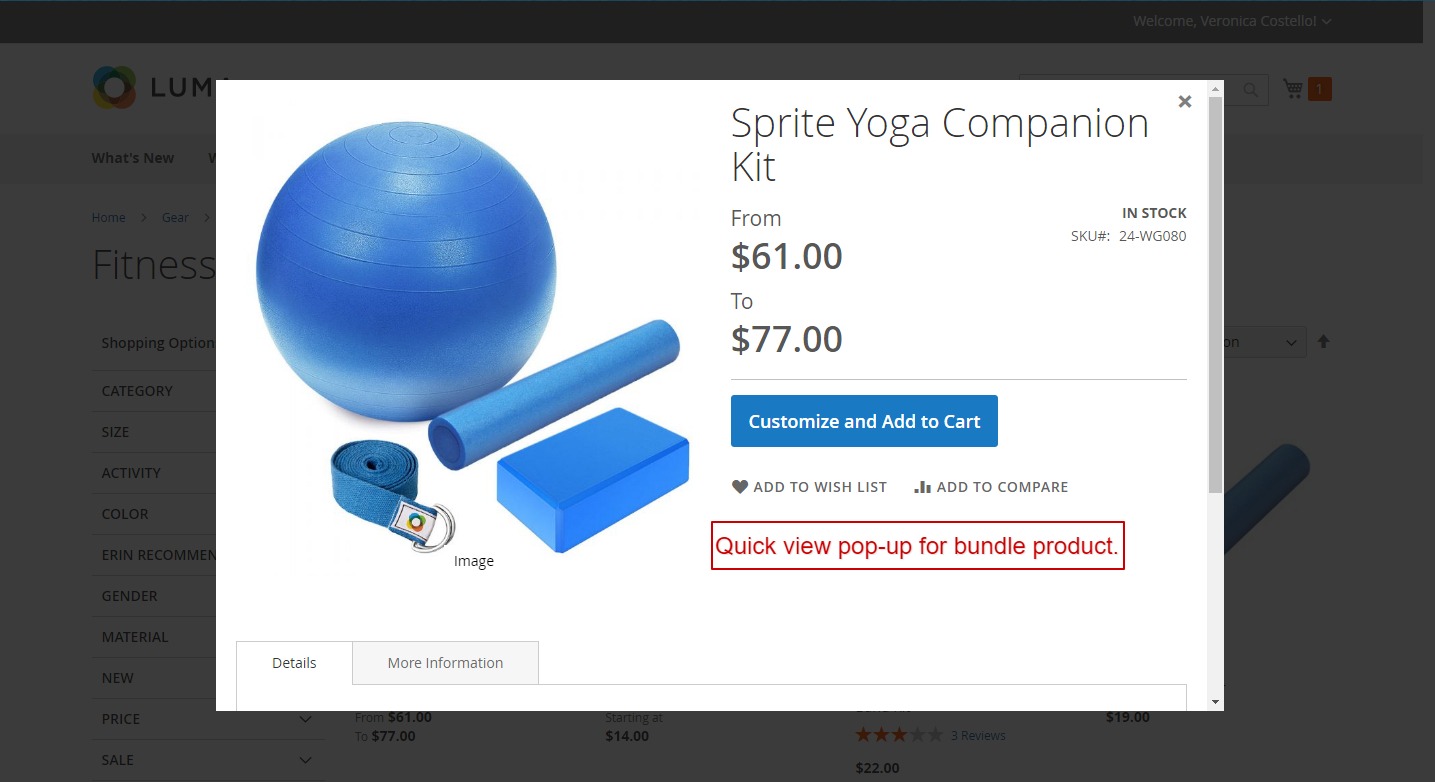Image resolution: width=1435 pixels, height=782 pixels.
Task: Click the Luma logo icon
Action: pos(113,88)
